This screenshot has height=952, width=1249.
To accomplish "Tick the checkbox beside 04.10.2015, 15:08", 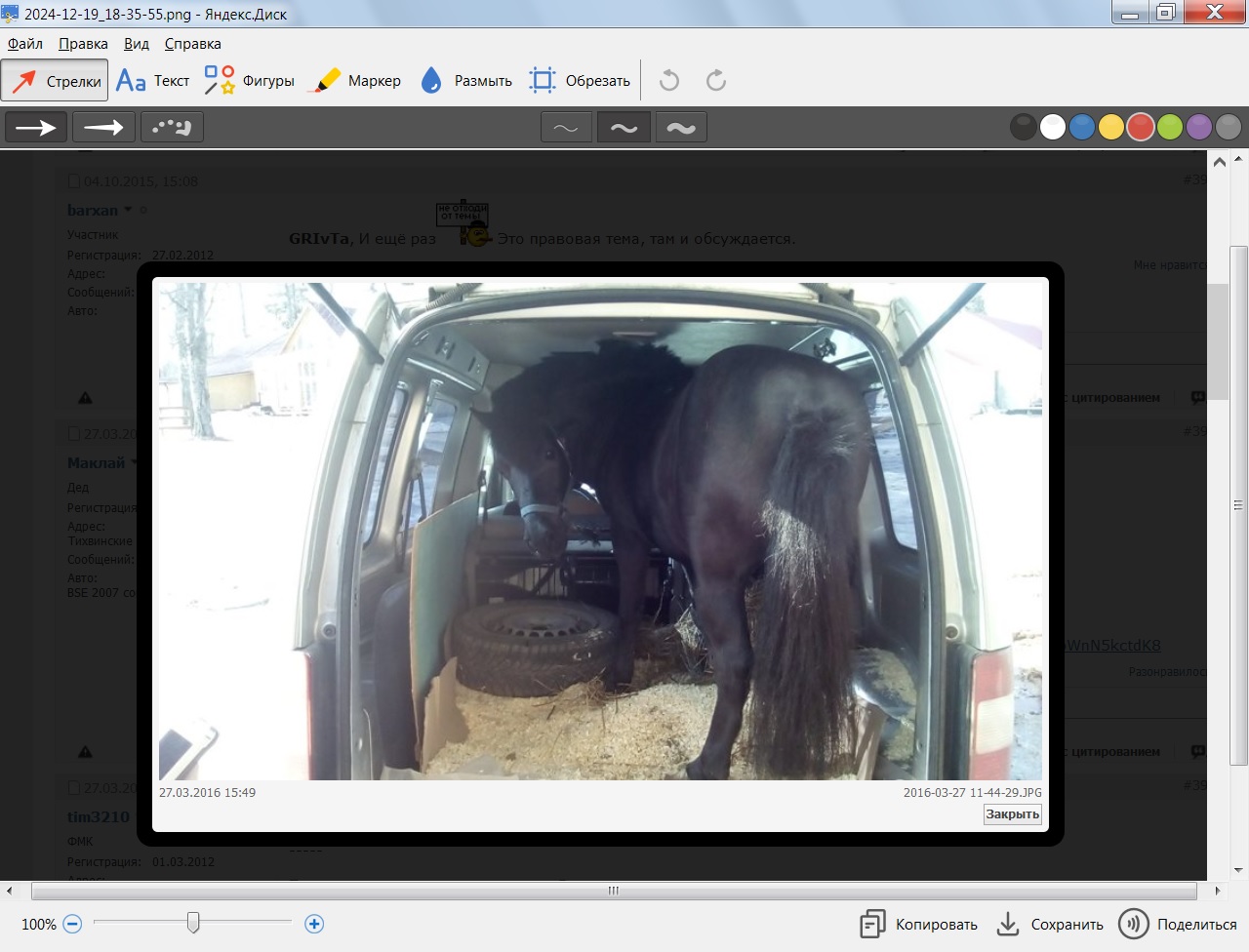I will (x=74, y=181).
